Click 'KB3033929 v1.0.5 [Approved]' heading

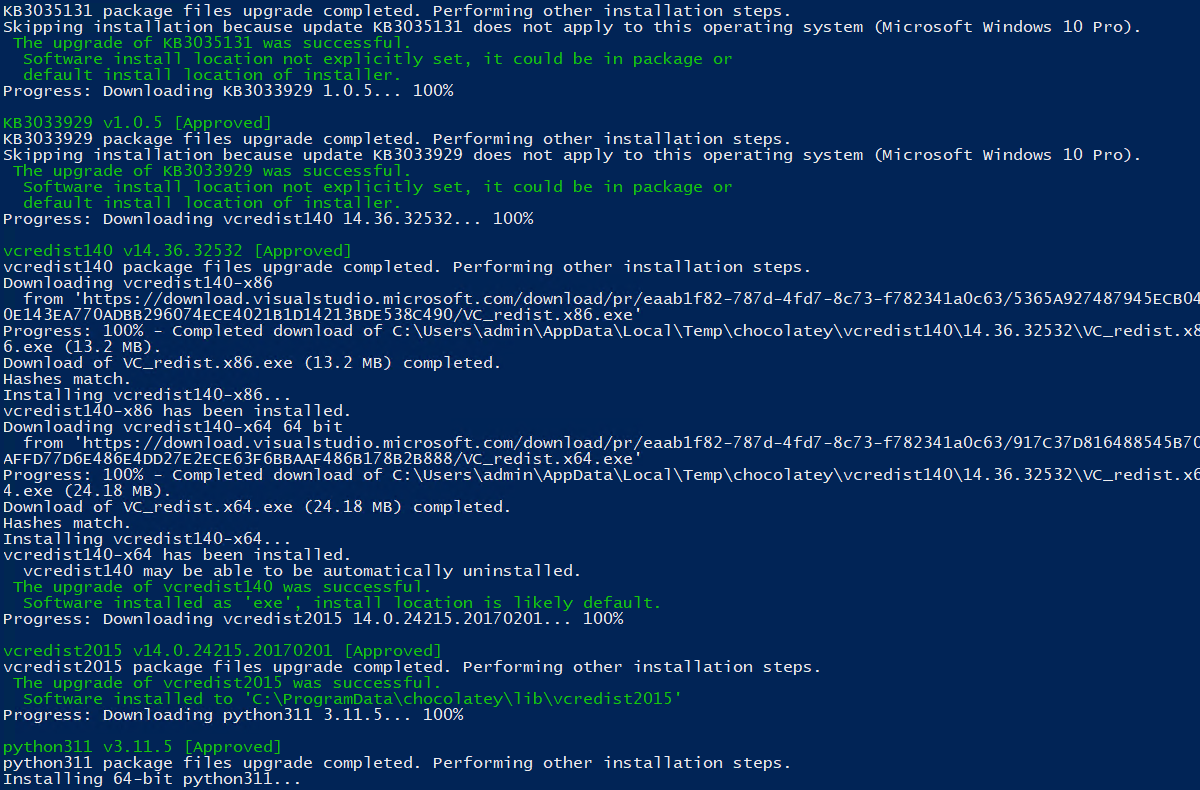point(137,123)
